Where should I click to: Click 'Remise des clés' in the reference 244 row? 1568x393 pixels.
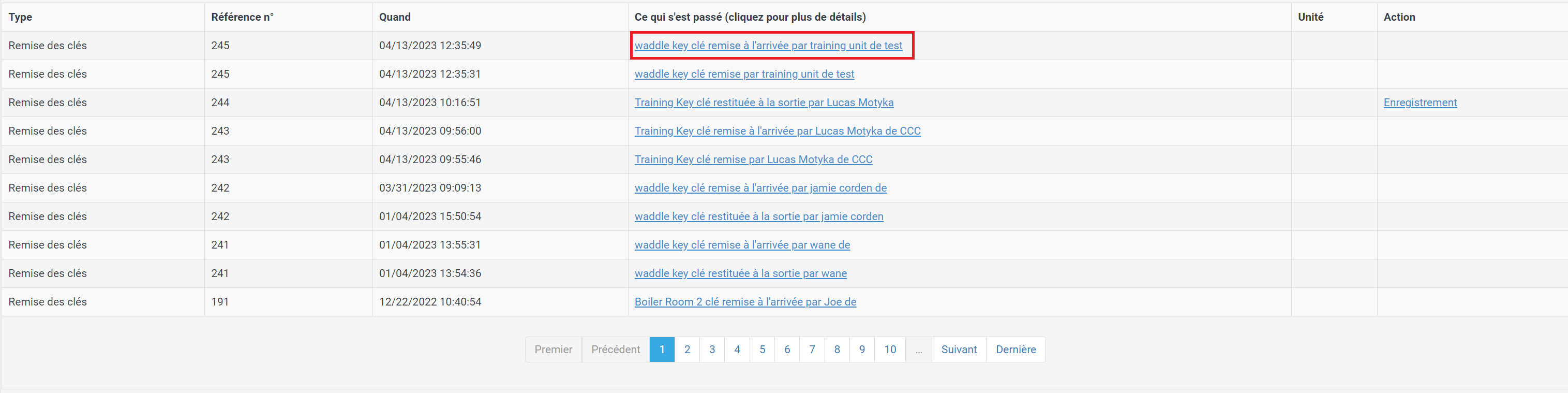pos(48,103)
